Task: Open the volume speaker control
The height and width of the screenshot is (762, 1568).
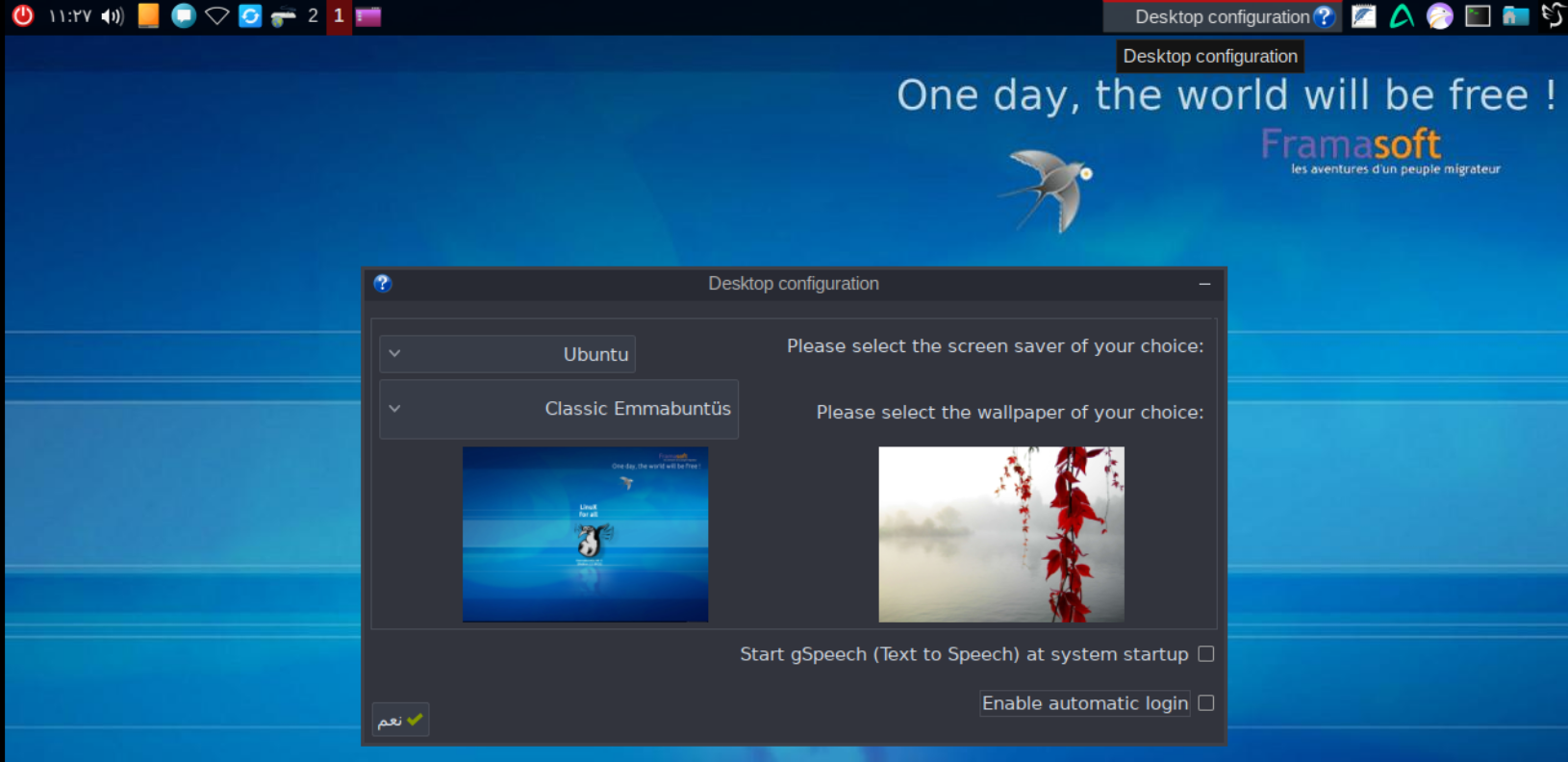Action: (113, 16)
